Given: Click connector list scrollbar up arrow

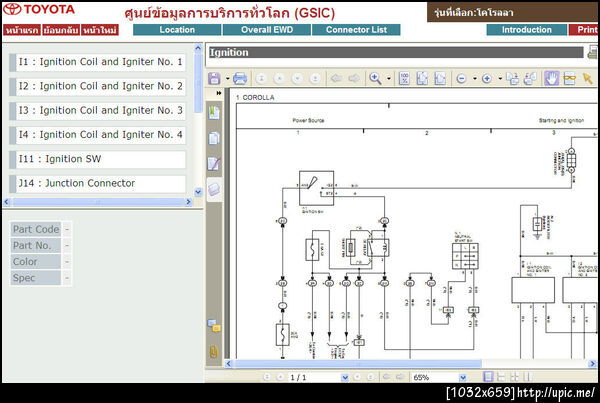Looking at the screenshot, I should (198, 48).
